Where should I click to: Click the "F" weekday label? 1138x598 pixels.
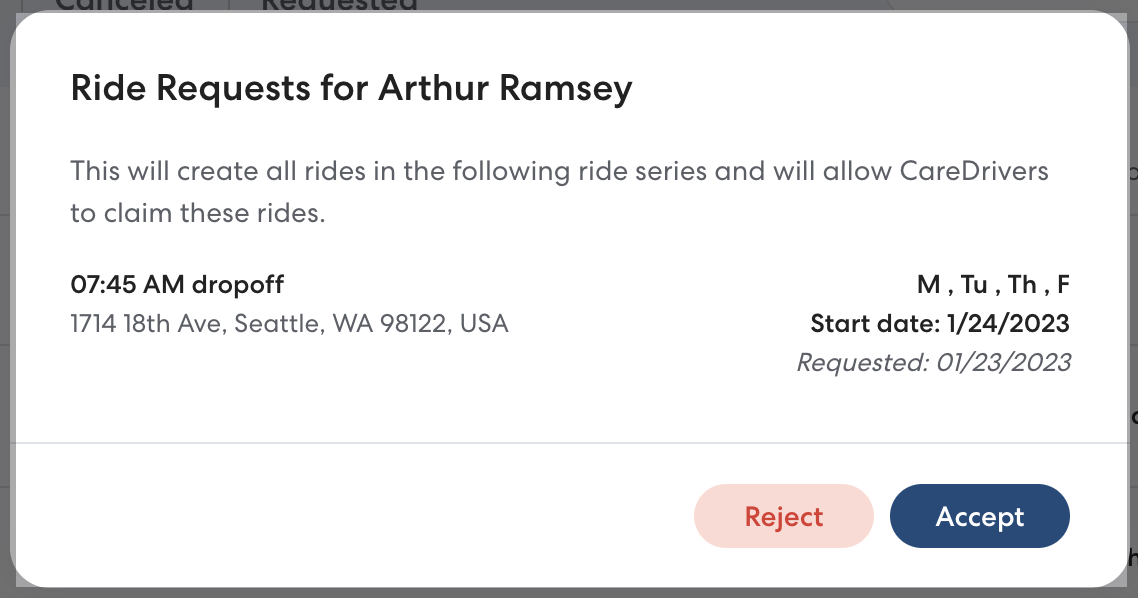click(1063, 285)
